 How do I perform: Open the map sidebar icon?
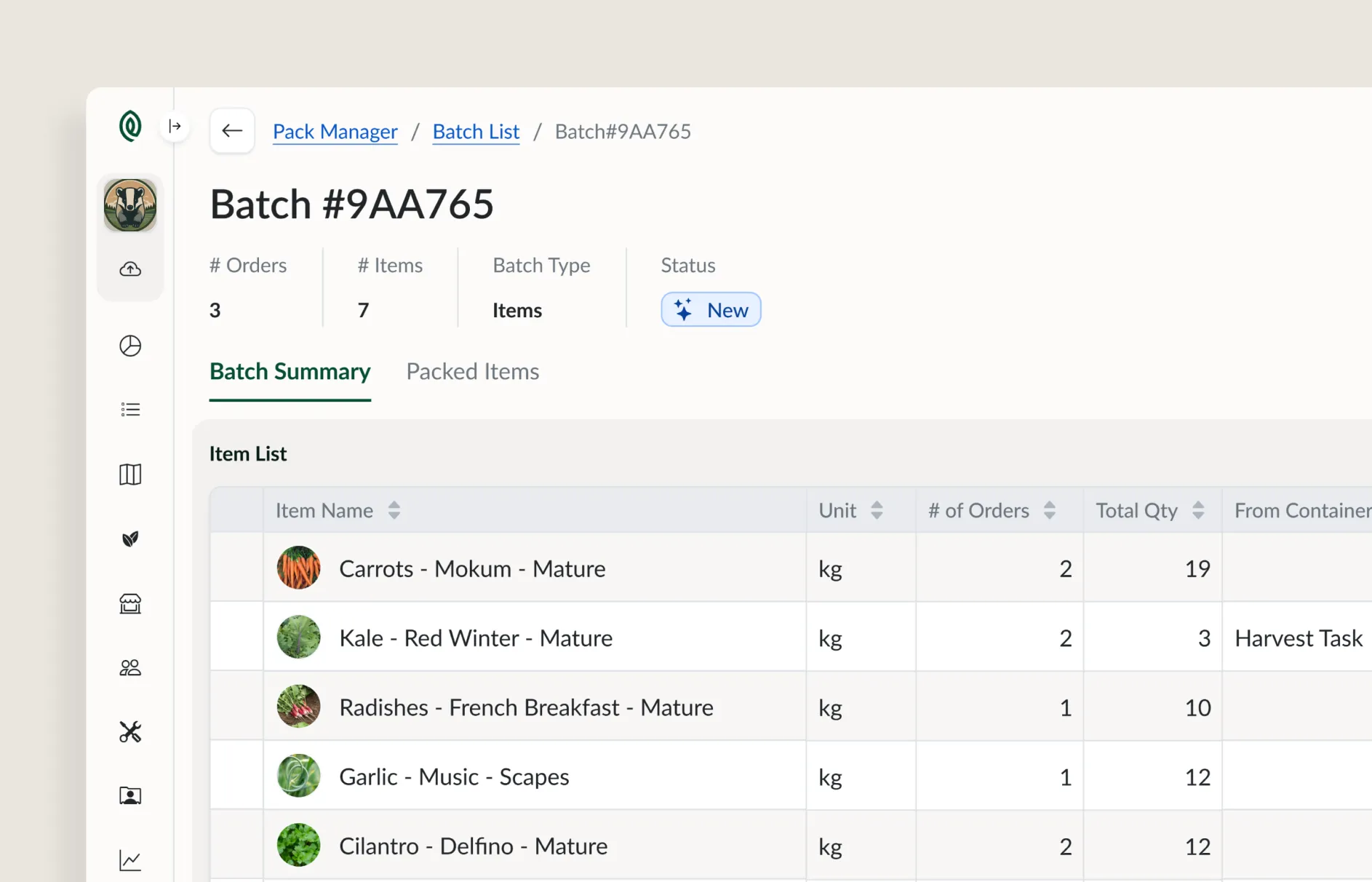tap(130, 474)
